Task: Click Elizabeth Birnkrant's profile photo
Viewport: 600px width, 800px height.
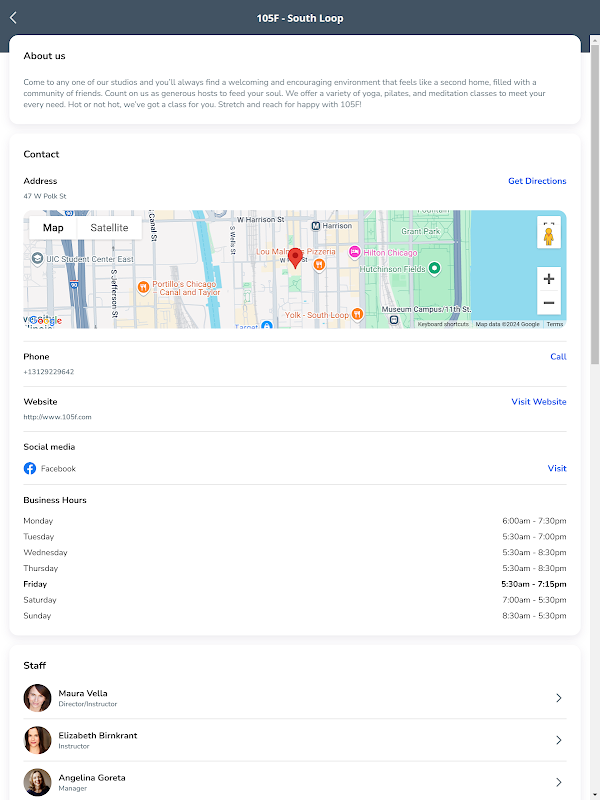Action: [37, 740]
